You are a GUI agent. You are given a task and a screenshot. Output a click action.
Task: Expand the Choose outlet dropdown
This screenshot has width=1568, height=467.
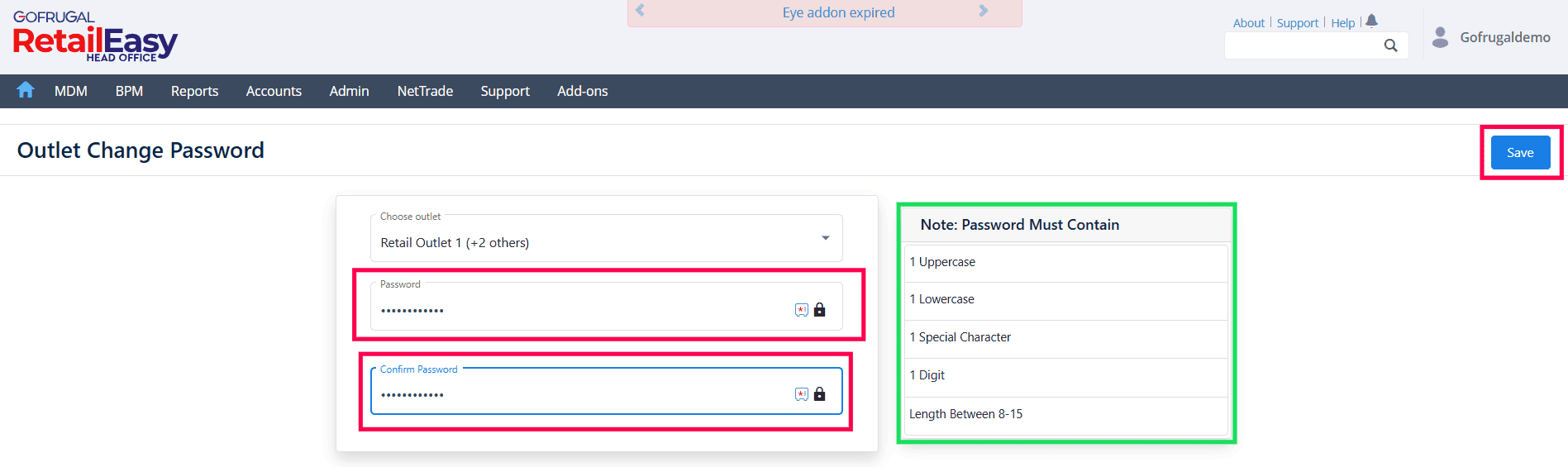(825, 238)
